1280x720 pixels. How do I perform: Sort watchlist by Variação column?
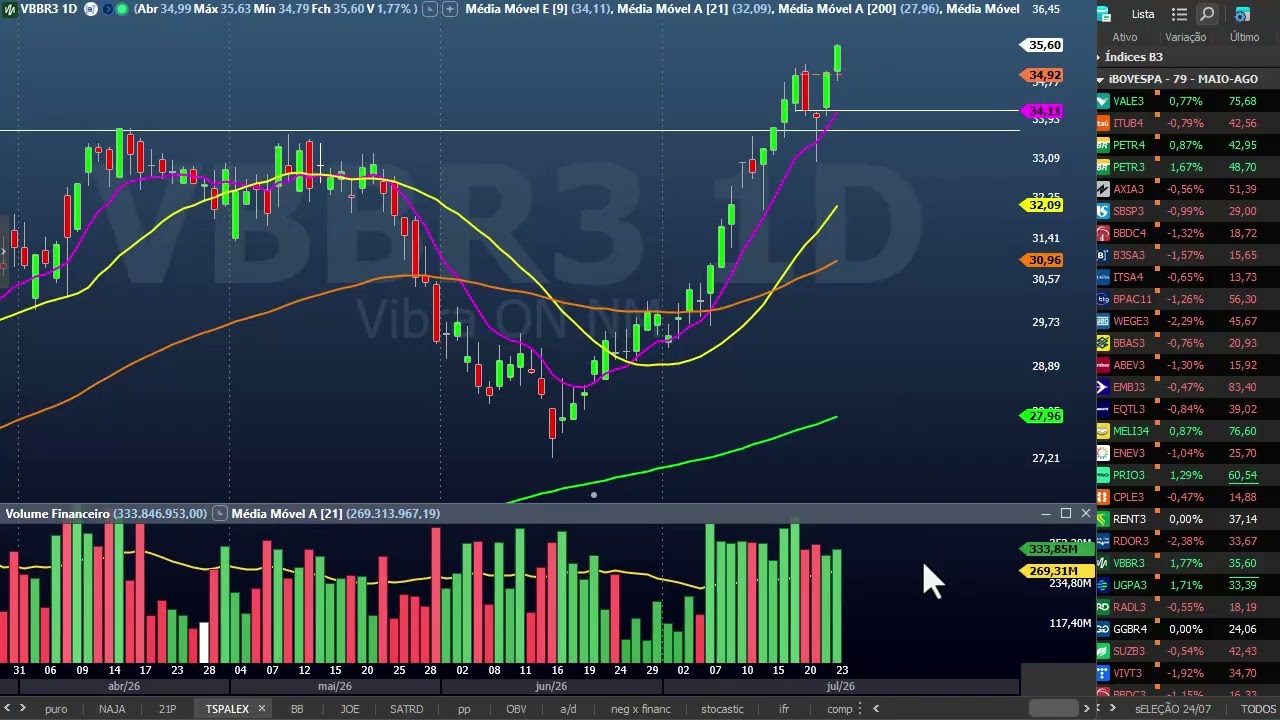pos(1186,37)
